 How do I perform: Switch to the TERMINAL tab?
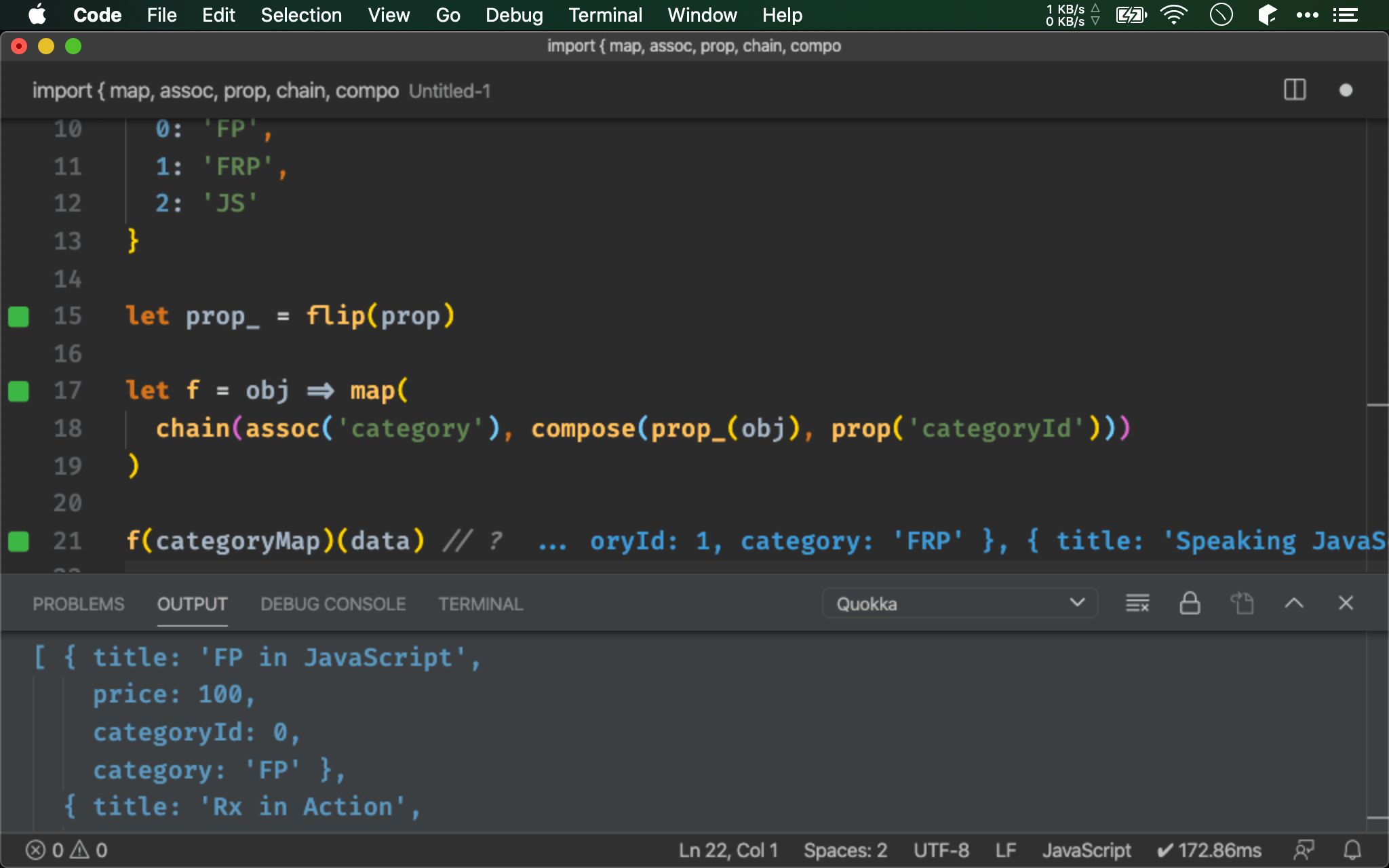(480, 604)
